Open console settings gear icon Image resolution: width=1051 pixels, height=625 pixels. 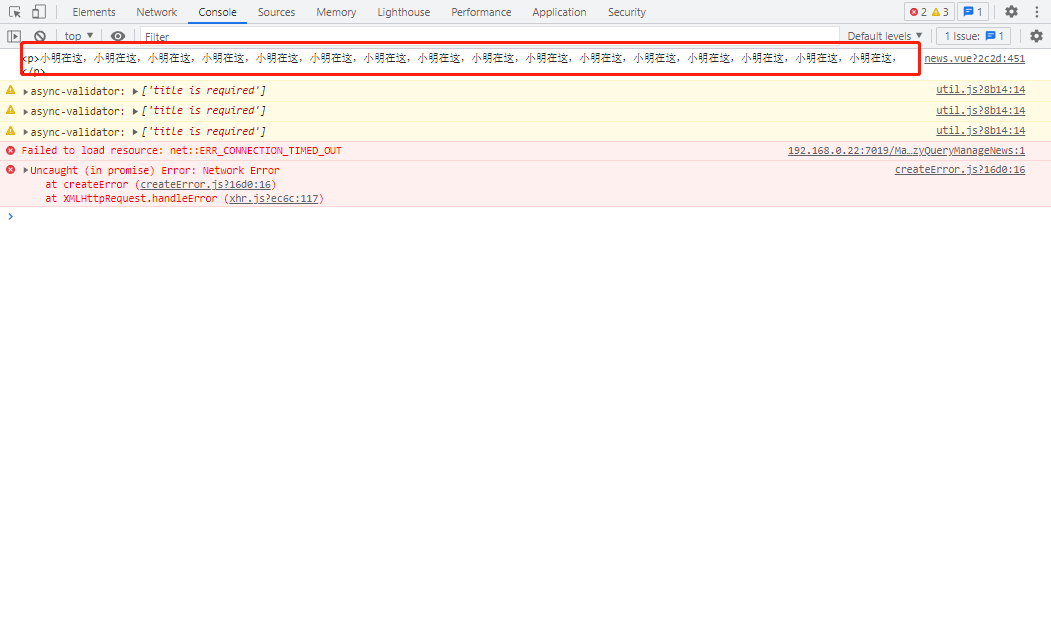coord(1036,36)
